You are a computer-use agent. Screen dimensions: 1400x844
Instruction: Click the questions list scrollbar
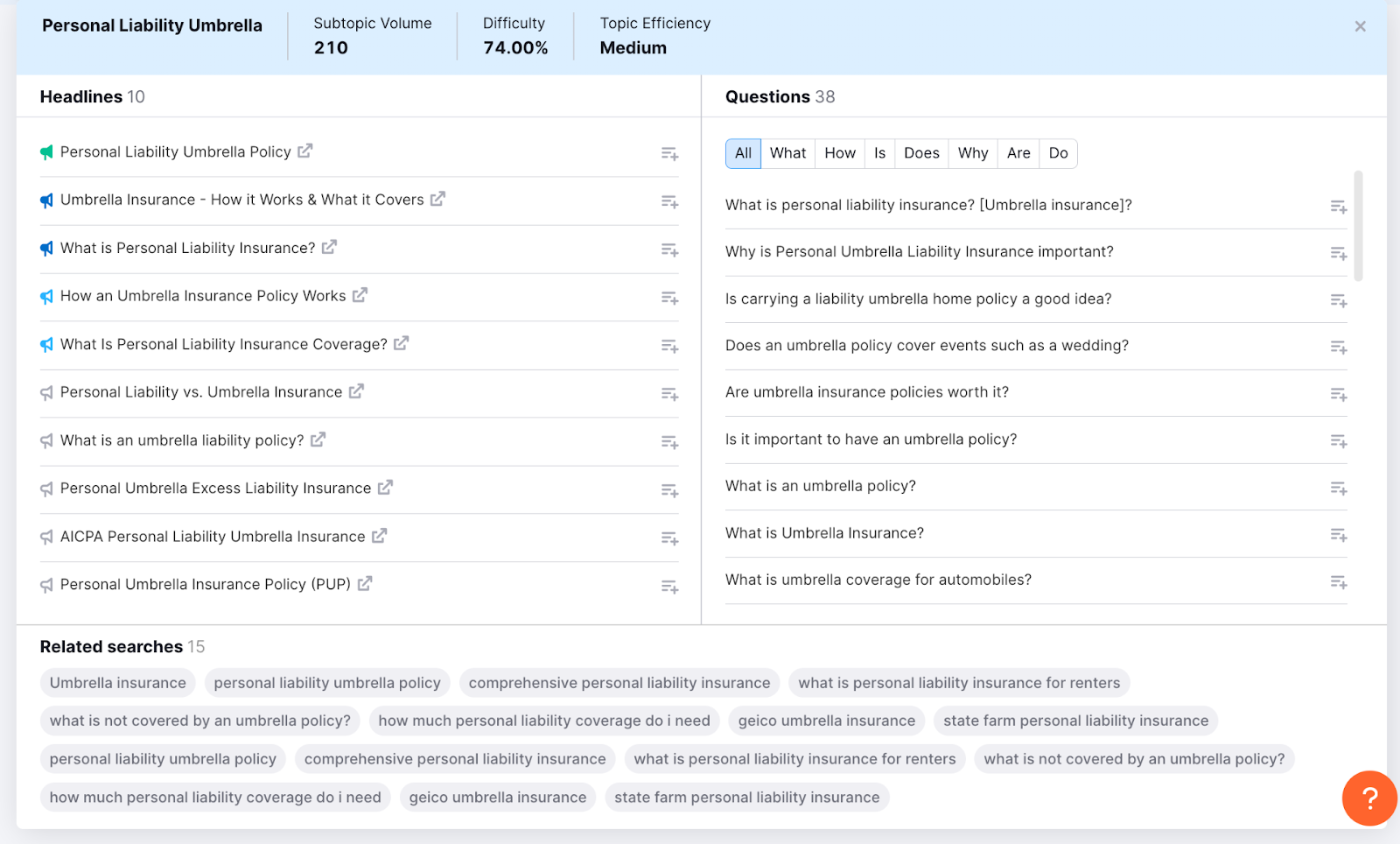1358,223
